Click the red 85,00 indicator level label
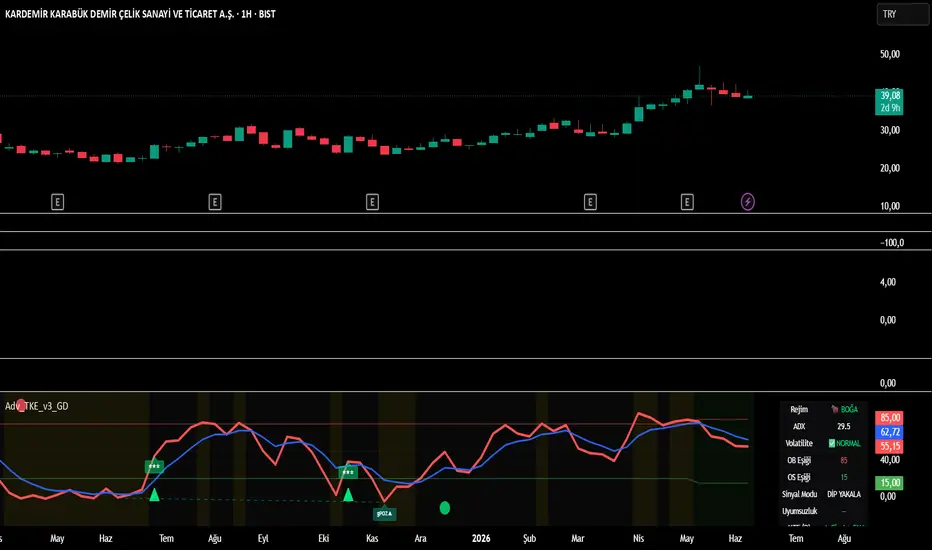 [x=890, y=418]
